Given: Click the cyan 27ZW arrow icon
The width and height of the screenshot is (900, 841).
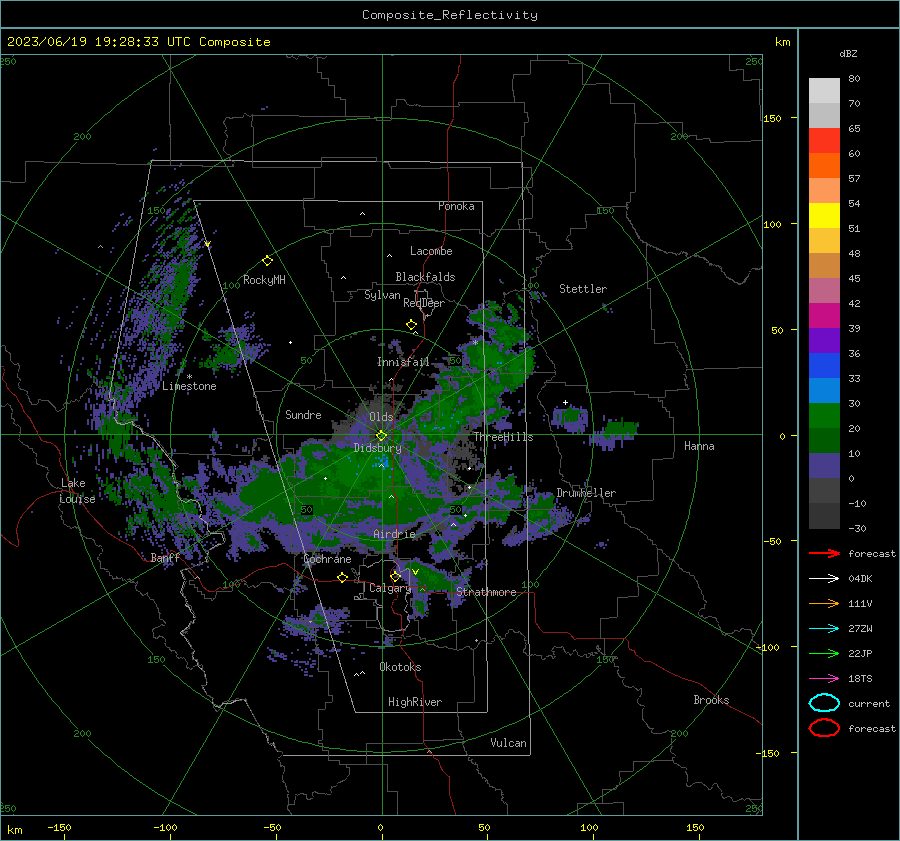Looking at the screenshot, I should (824, 629).
